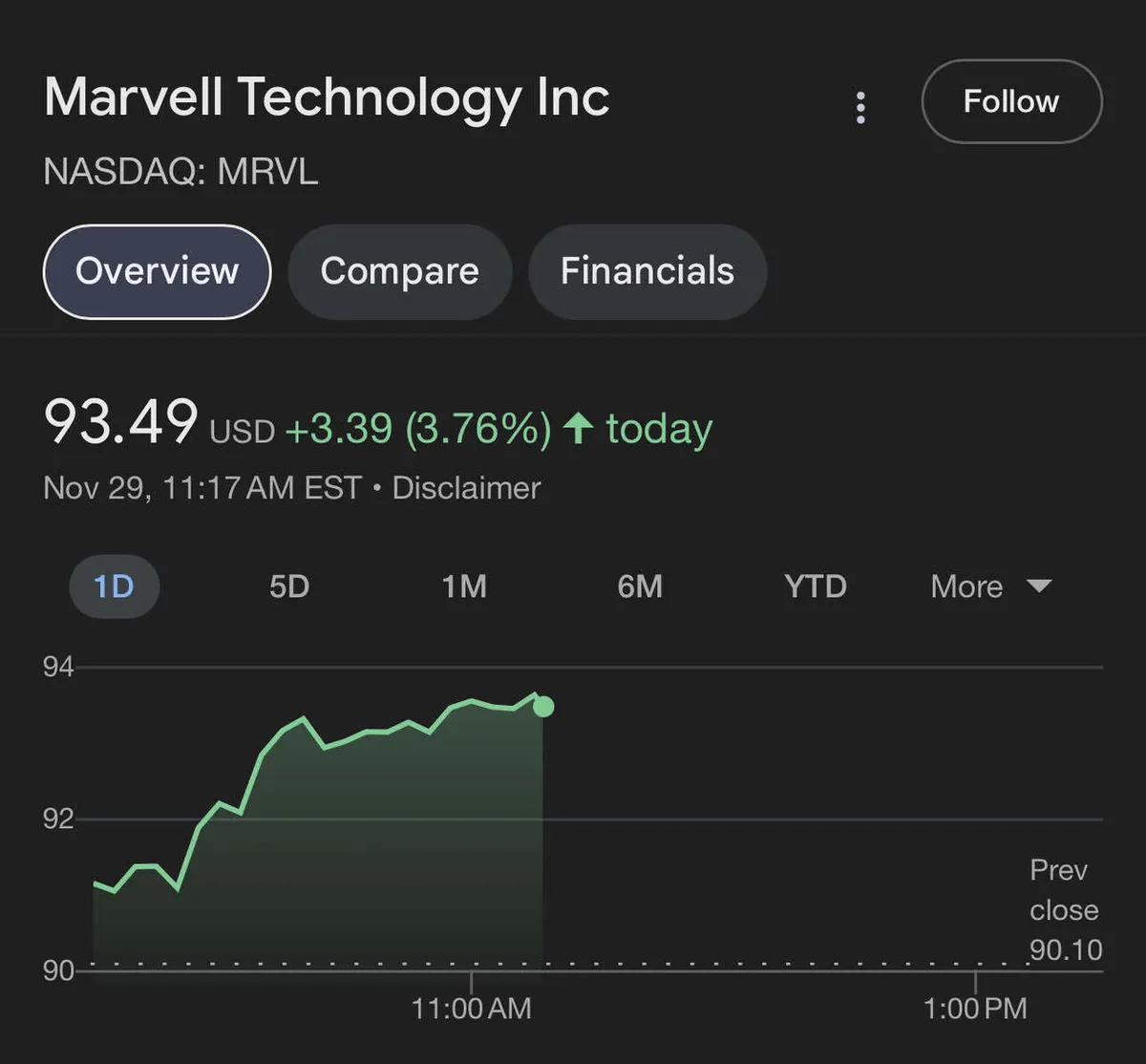This screenshot has height=1064, width=1146.
Task: Open the Disclaimer link
Action: point(466,488)
